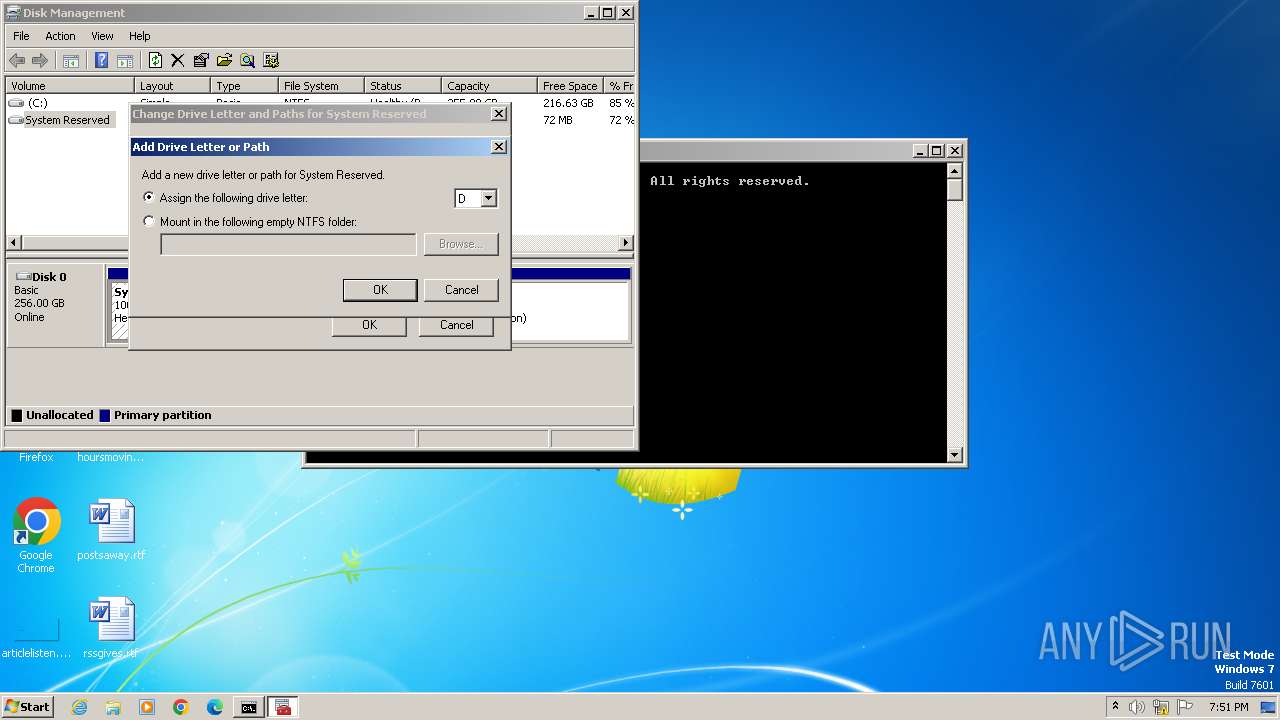Viewport: 1280px width, 720px height.
Task: Click the Command Prompt scrollbar up arrow
Action: tap(954, 170)
